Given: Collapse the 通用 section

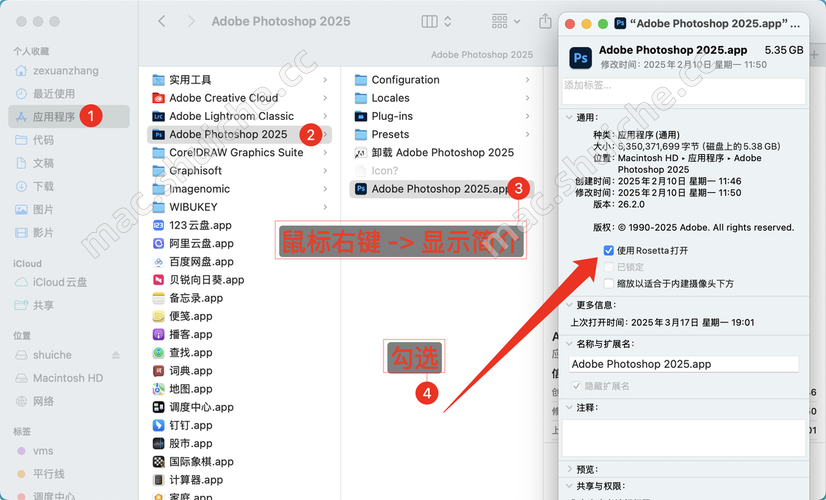Looking at the screenshot, I should click(569, 117).
